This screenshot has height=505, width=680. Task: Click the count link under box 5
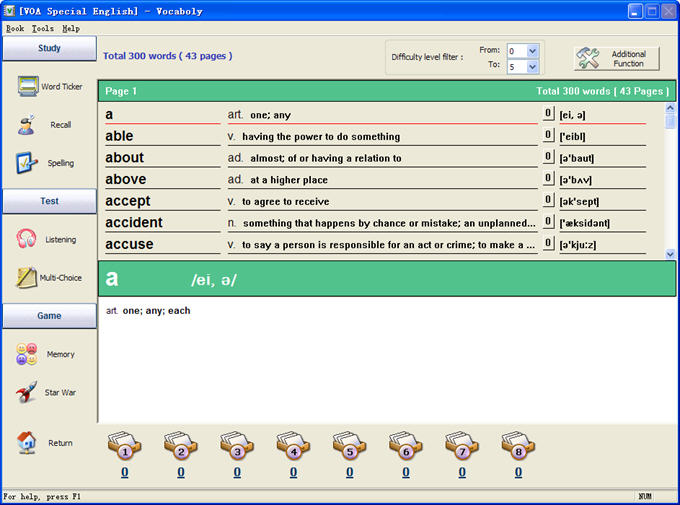click(350, 472)
